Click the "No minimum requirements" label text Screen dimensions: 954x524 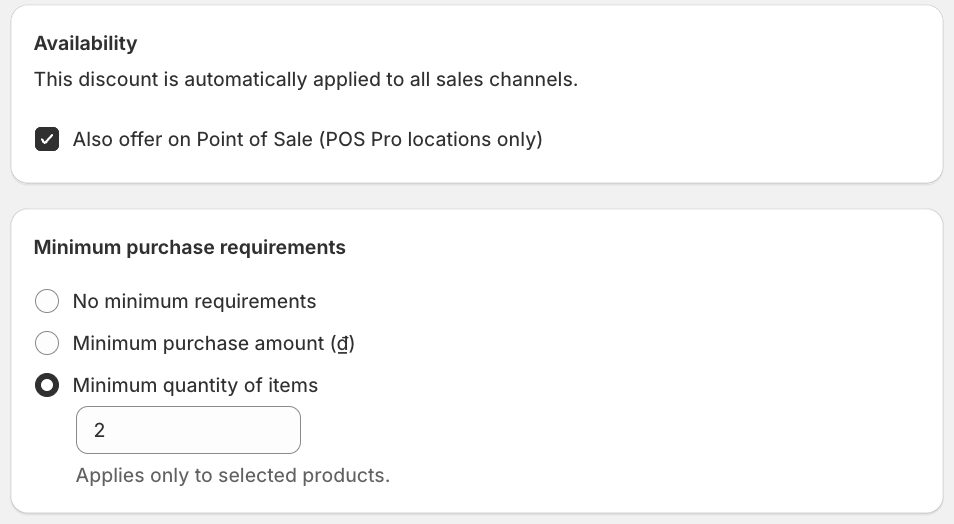pyautogui.click(x=194, y=301)
